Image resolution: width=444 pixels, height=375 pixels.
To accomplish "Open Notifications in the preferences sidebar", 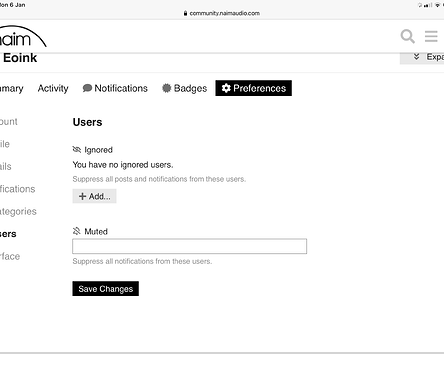I will [17, 189].
